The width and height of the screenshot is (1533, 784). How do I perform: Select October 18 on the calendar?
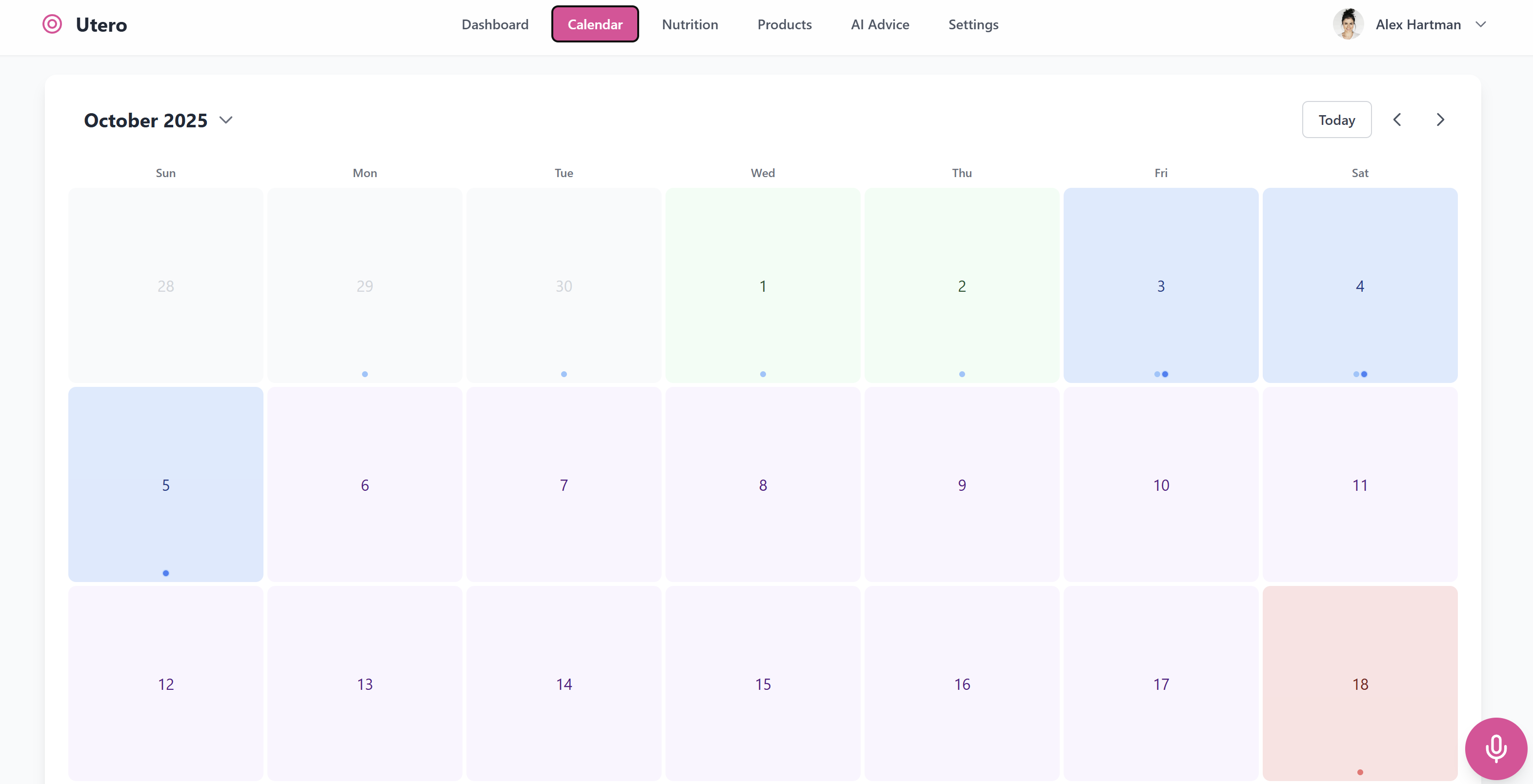(x=1359, y=683)
